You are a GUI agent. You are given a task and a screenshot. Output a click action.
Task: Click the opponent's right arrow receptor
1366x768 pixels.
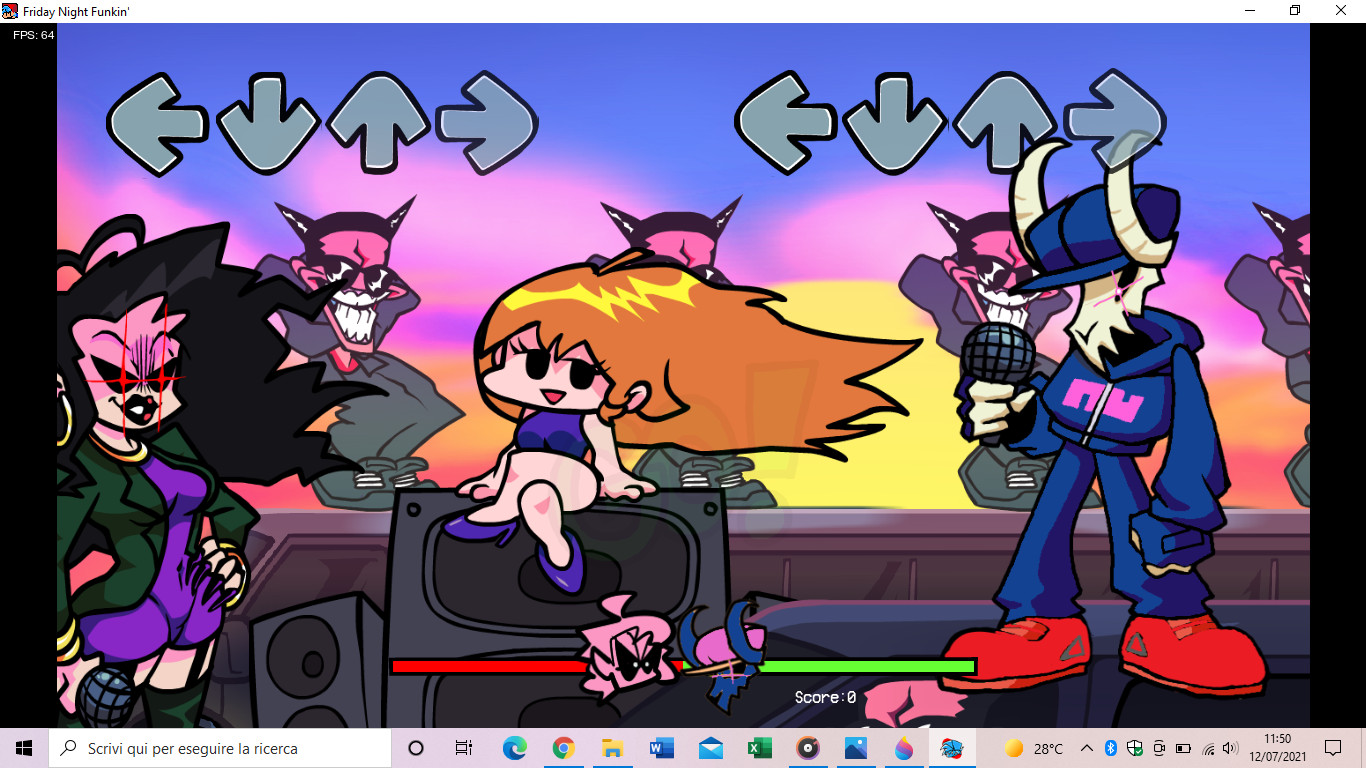pyautogui.click(x=487, y=123)
